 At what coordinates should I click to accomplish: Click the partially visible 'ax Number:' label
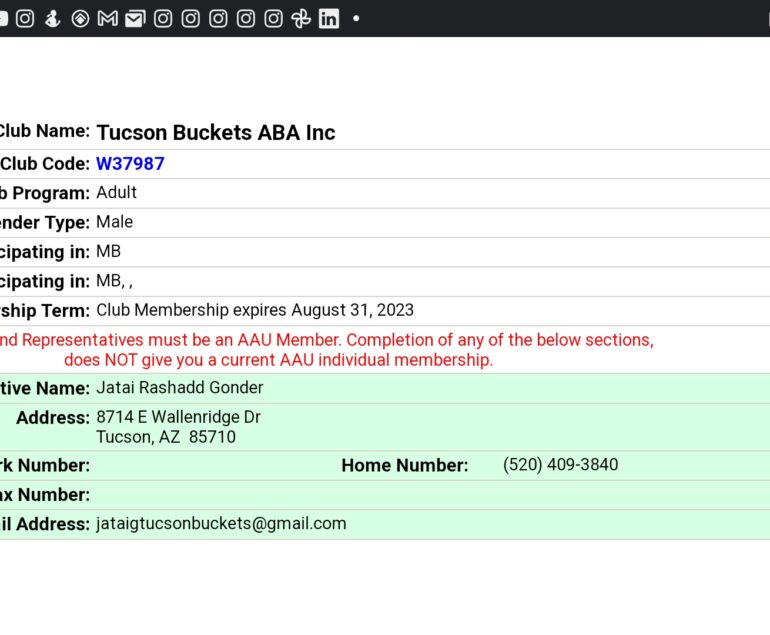tap(45, 495)
